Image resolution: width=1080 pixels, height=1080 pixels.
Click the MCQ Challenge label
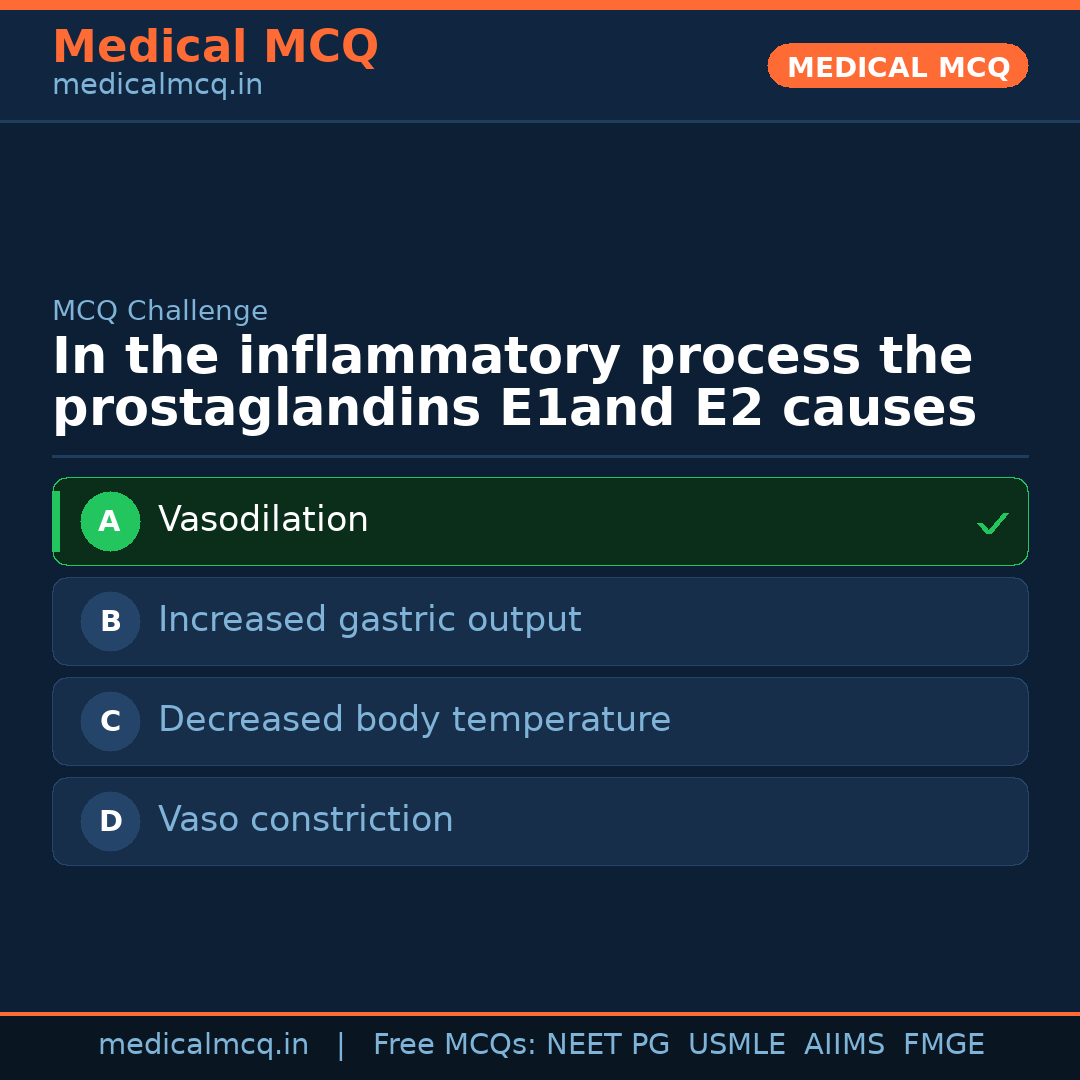[x=160, y=311]
